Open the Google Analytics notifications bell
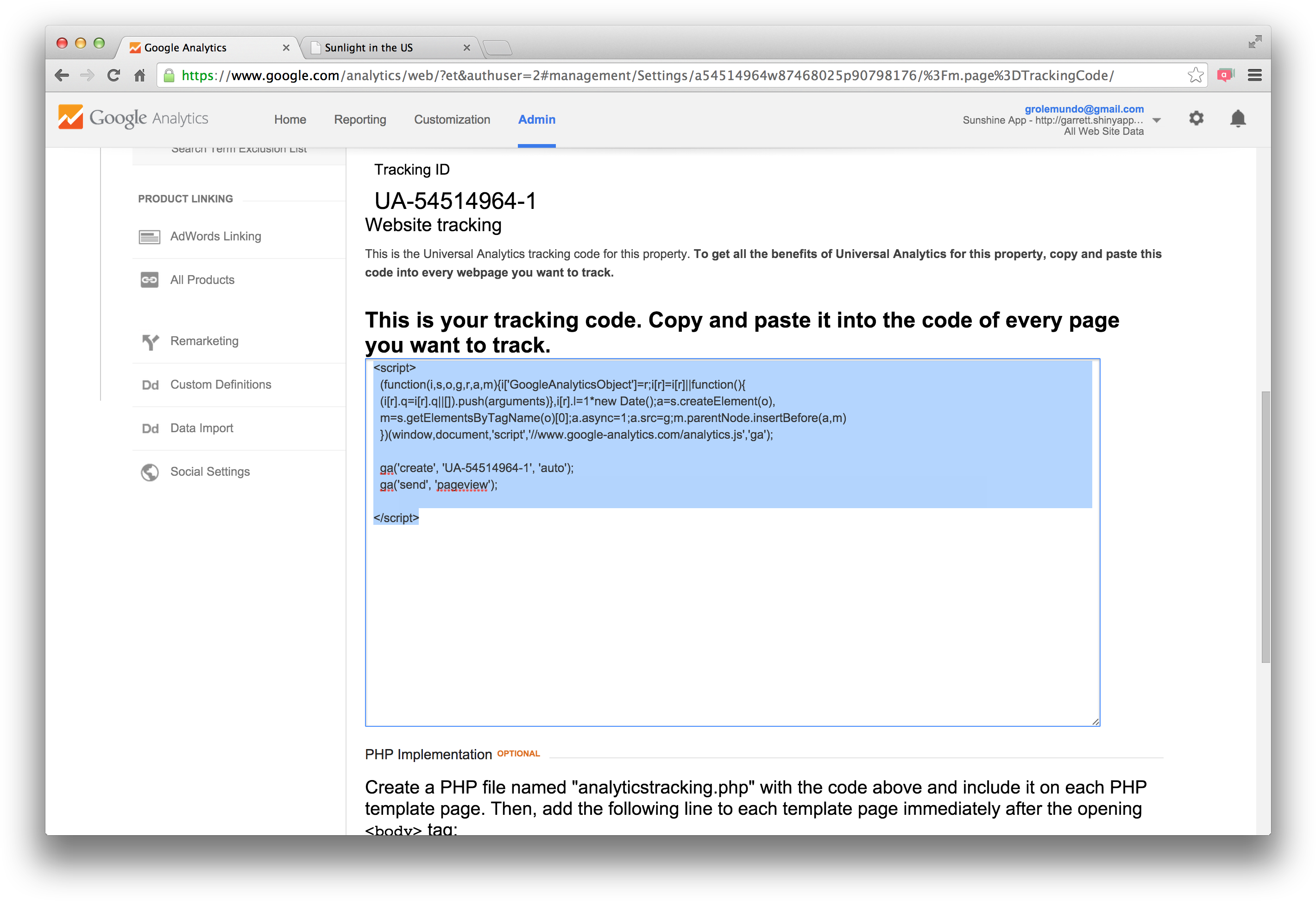1316x901 pixels. coord(1238,119)
